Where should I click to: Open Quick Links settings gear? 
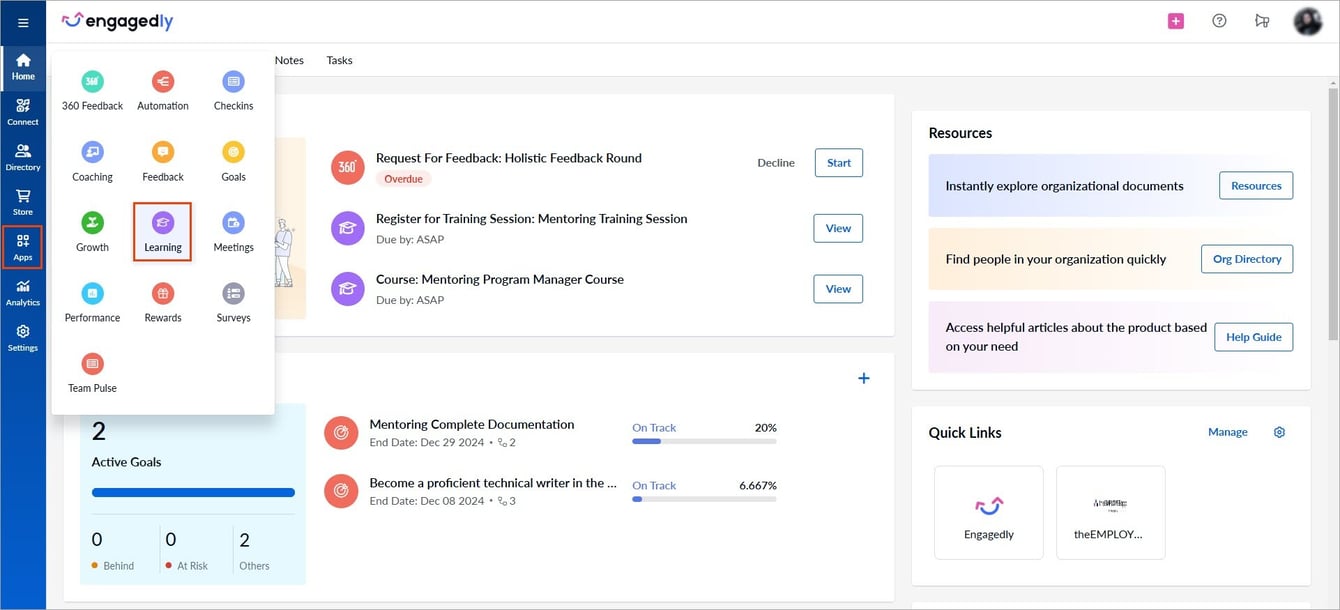[x=1279, y=432]
